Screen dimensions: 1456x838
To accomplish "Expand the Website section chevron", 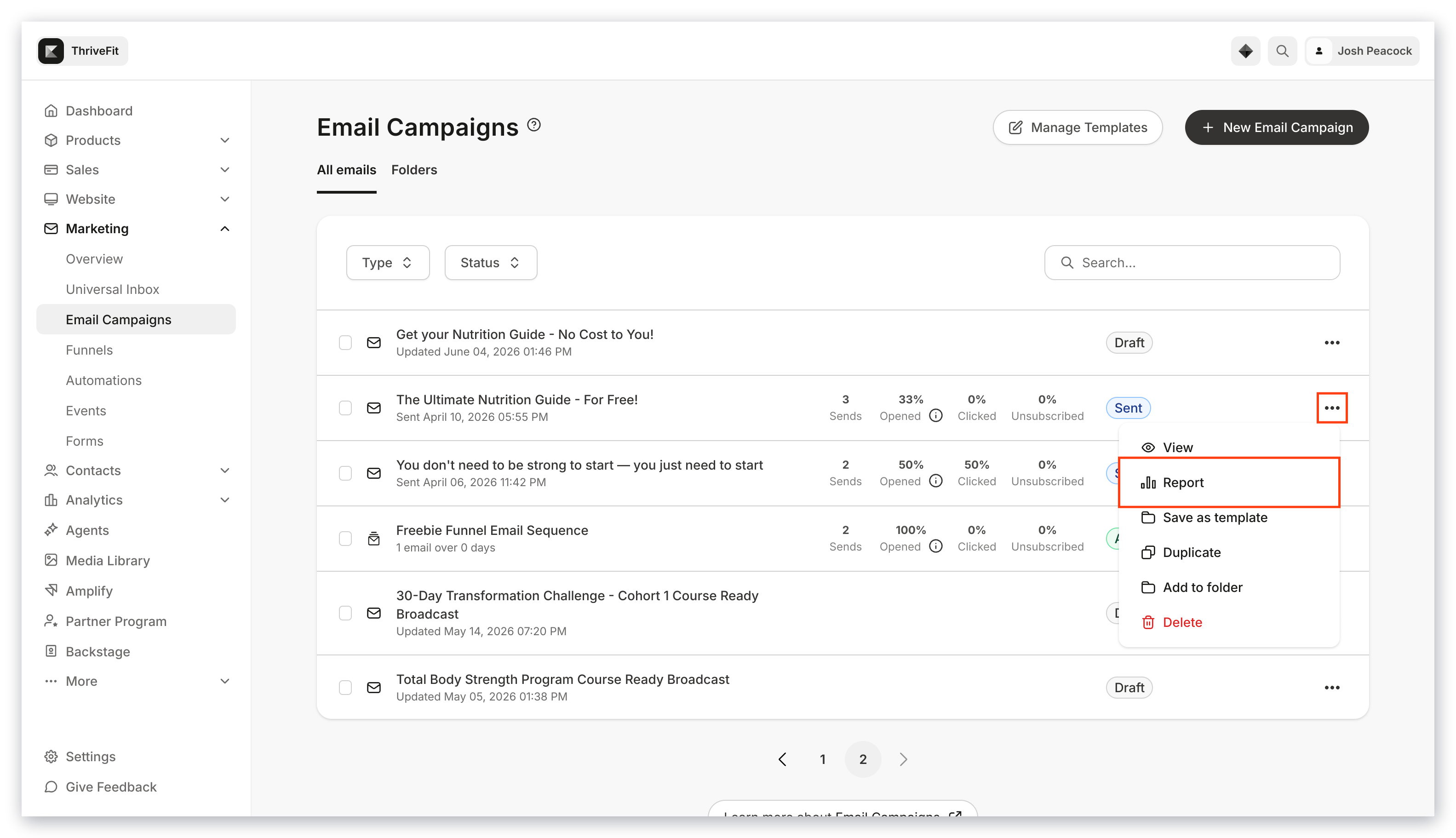I will tap(224, 199).
